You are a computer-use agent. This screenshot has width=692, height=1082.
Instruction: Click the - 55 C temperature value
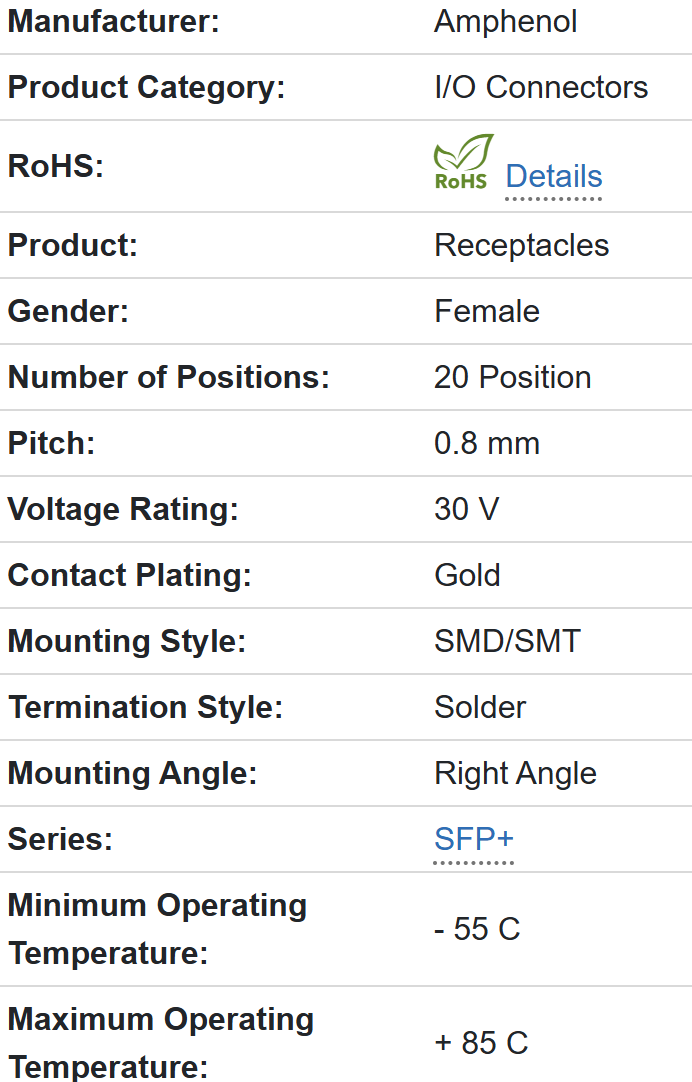(477, 929)
